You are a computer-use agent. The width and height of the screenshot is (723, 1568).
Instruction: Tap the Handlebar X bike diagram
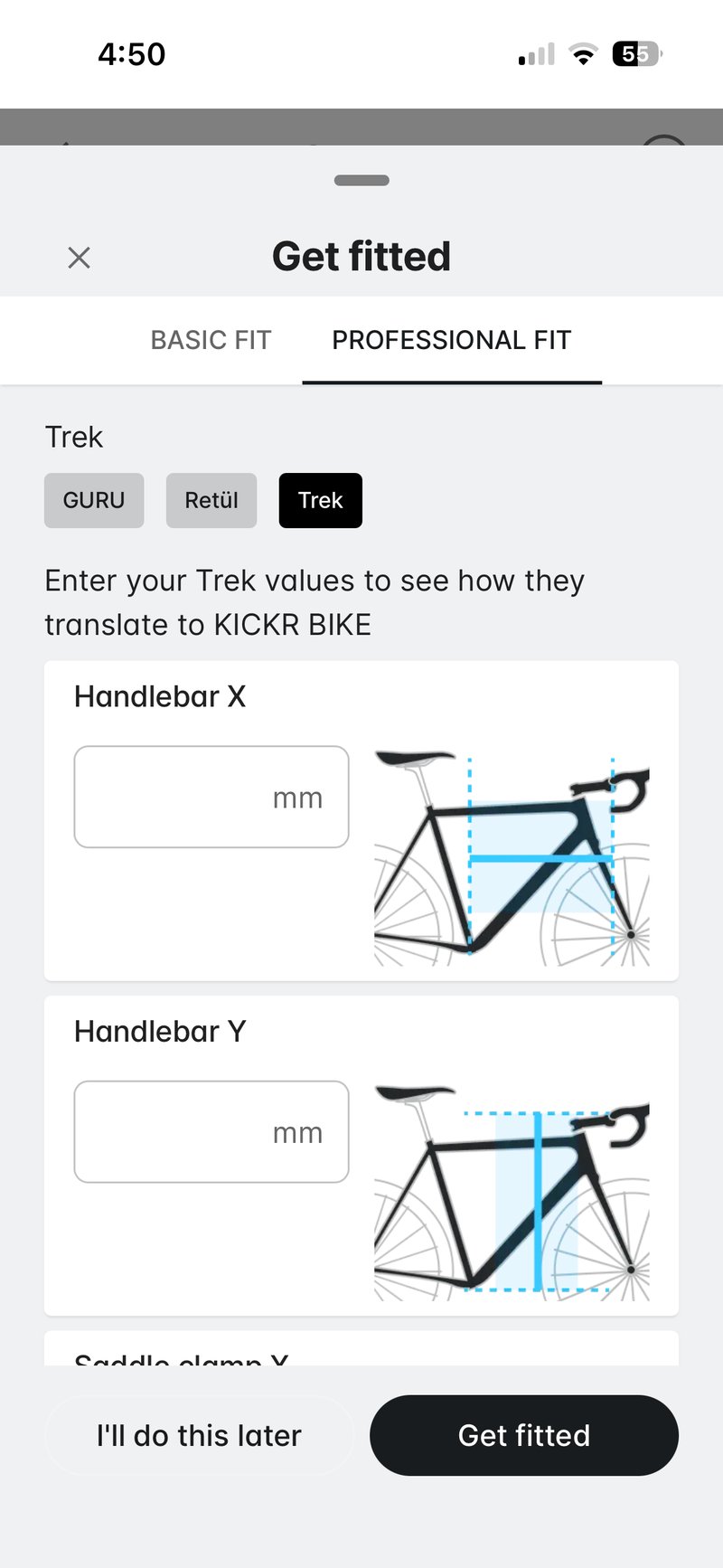point(512,857)
